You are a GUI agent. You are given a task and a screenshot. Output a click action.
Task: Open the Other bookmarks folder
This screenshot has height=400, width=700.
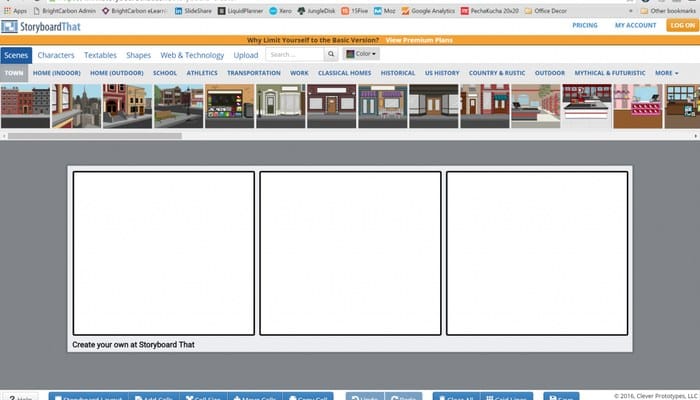668,11
